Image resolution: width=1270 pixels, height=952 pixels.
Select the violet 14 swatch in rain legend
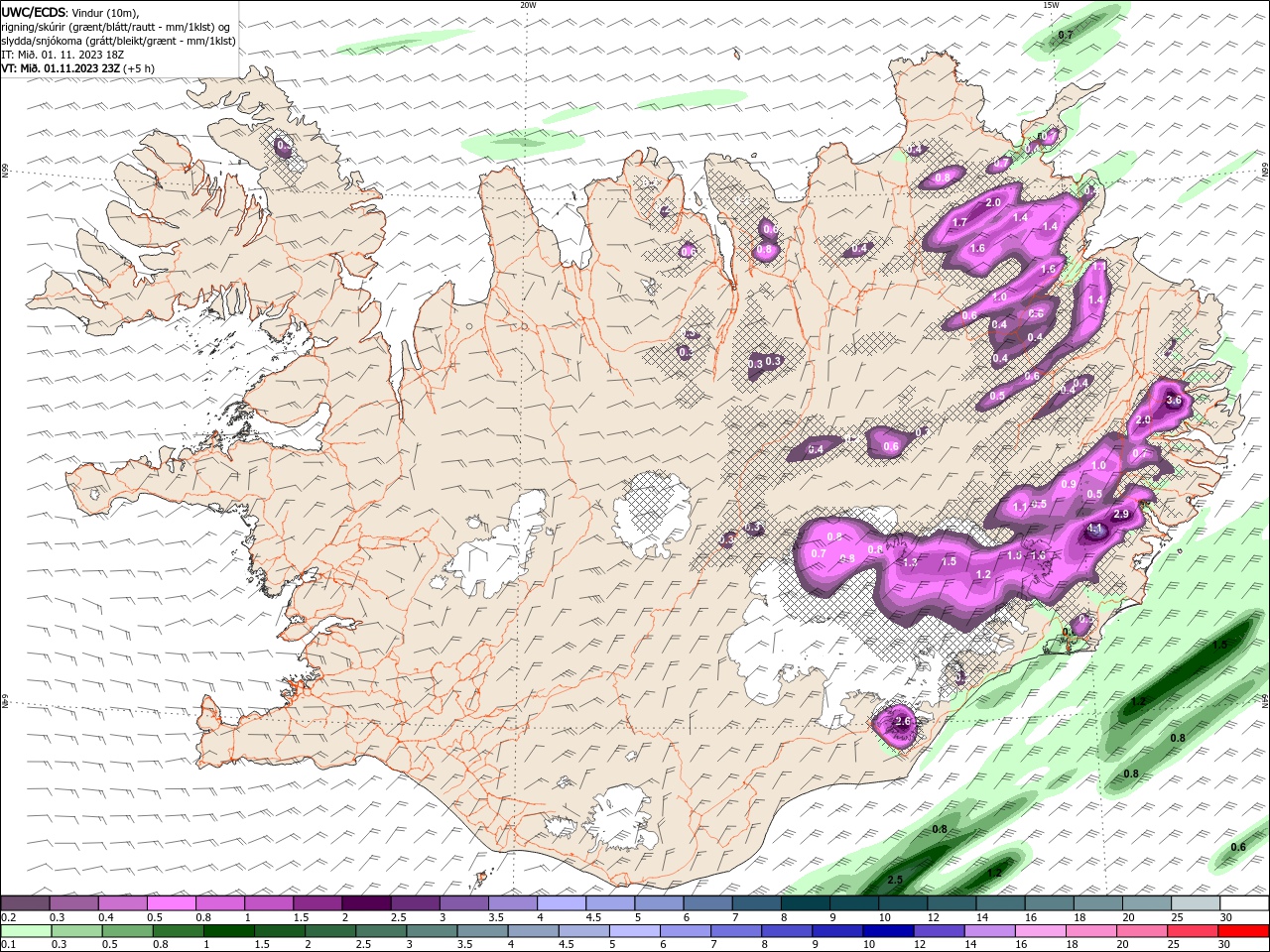(990, 931)
